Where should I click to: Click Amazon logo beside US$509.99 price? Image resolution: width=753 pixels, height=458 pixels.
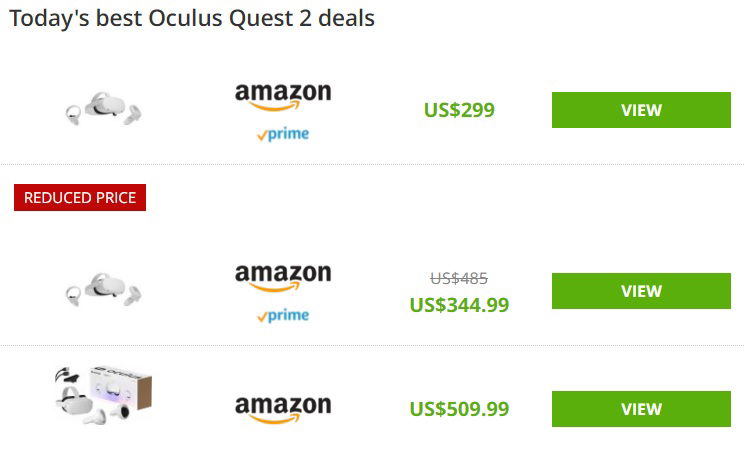pos(283,410)
